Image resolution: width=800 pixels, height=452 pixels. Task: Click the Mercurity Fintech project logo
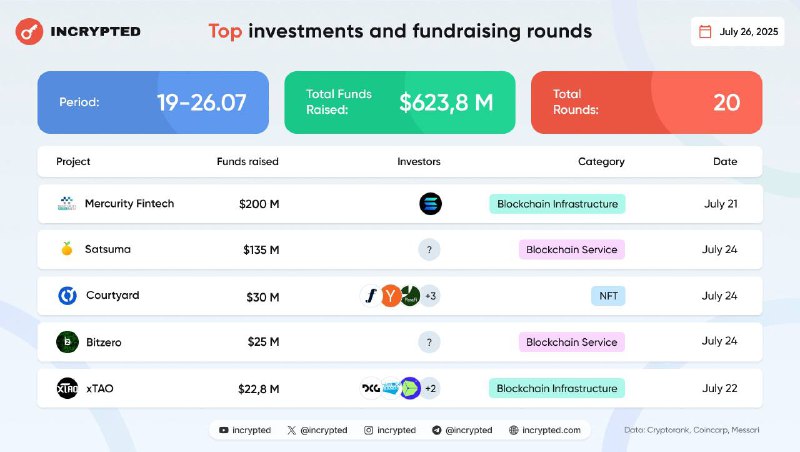[67, 204]
